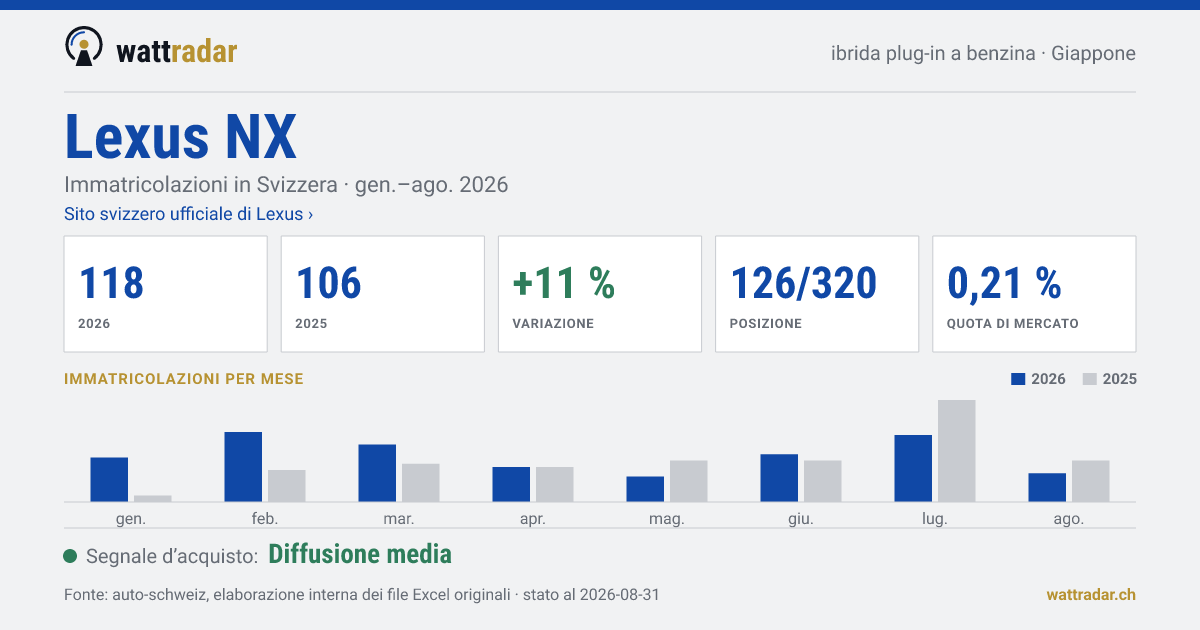Open the official Lexus Swiss site link
Screen dimensions: 1200x630
(x=189, y=214)
